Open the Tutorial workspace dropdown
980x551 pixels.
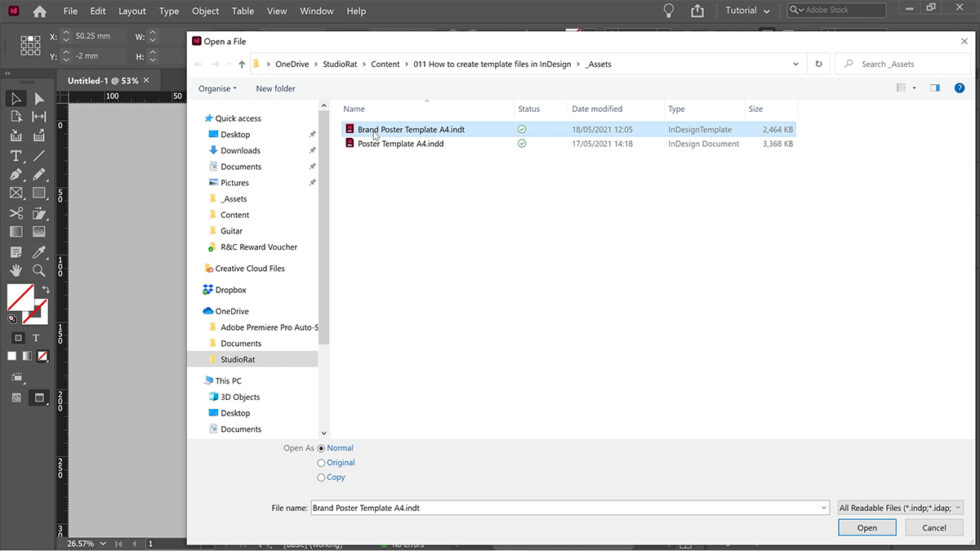click(748, 11)
